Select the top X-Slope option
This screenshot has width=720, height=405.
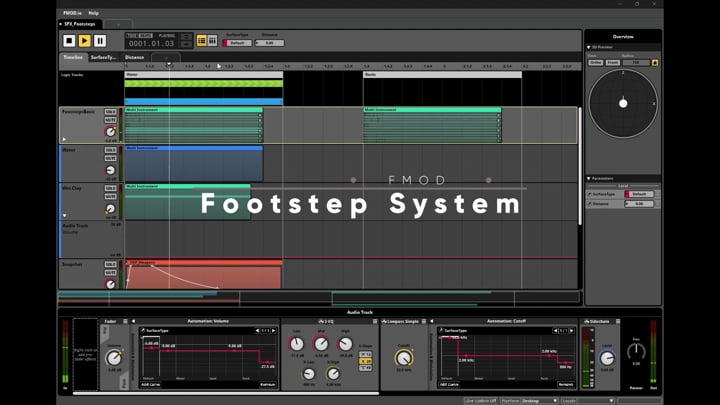coord(366,354)
